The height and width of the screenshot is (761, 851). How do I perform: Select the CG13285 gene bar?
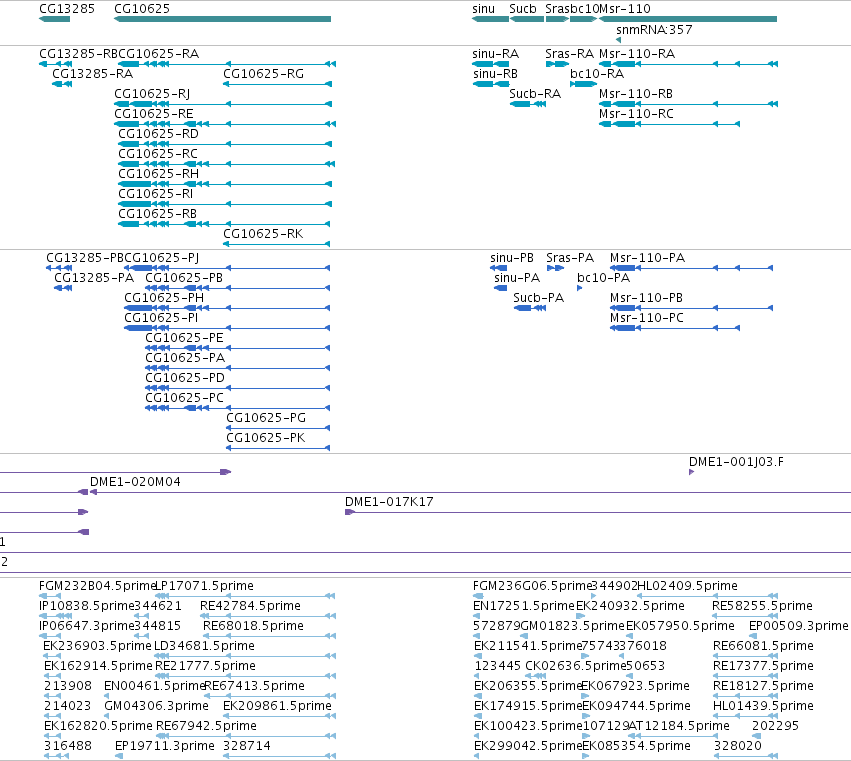tap(54, 19)
